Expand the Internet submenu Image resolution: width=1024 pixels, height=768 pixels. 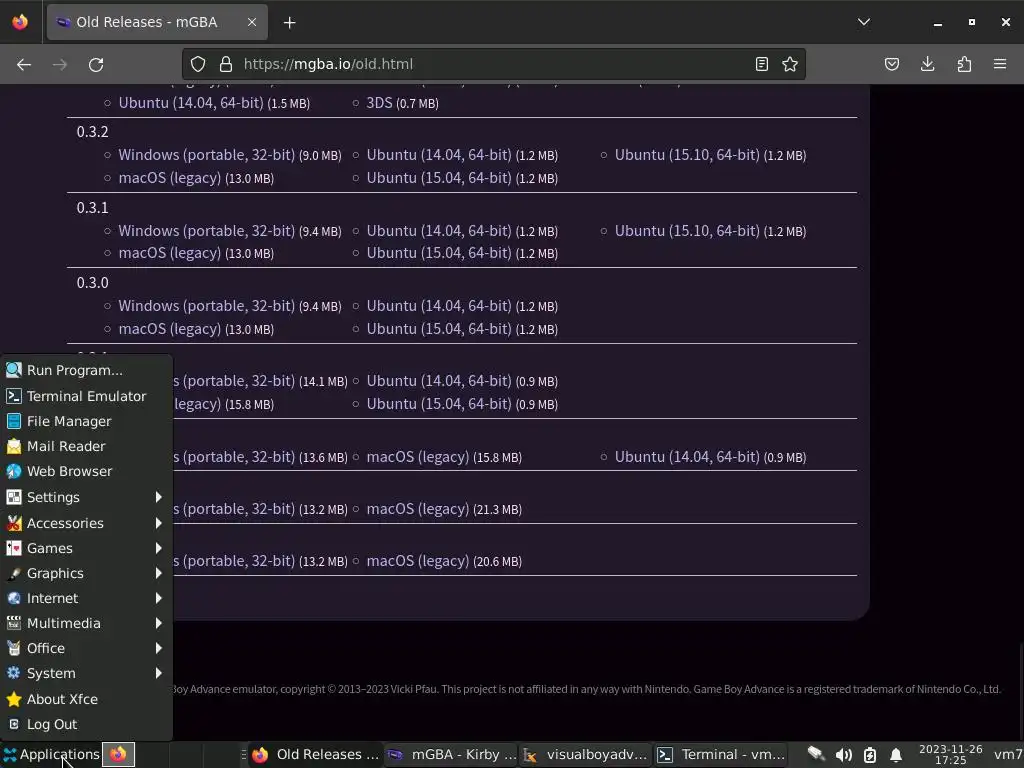[x=86, y=598]
